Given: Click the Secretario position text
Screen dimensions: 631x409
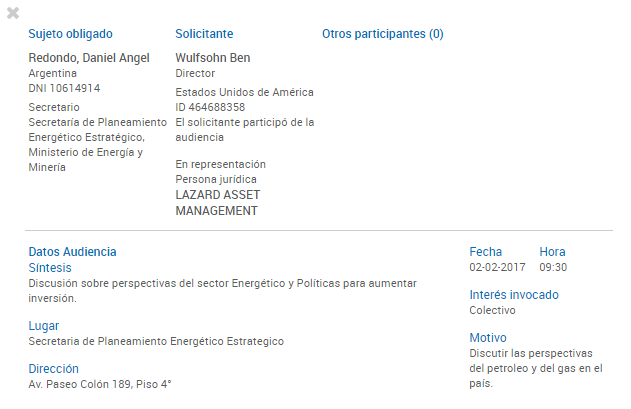Looking at the screenshot, I should (54, 107).
